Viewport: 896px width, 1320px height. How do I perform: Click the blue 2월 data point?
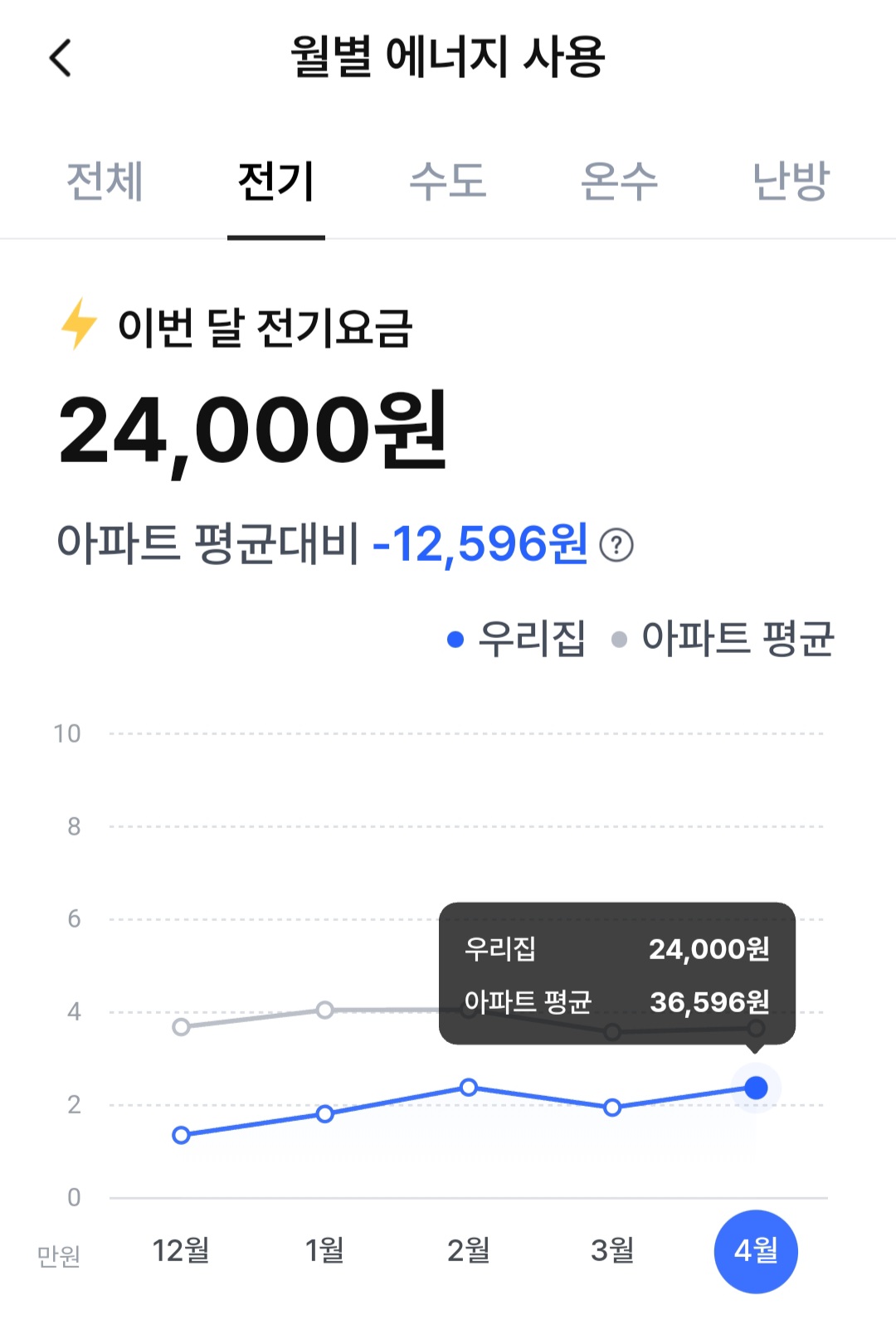click(469, 1087)
